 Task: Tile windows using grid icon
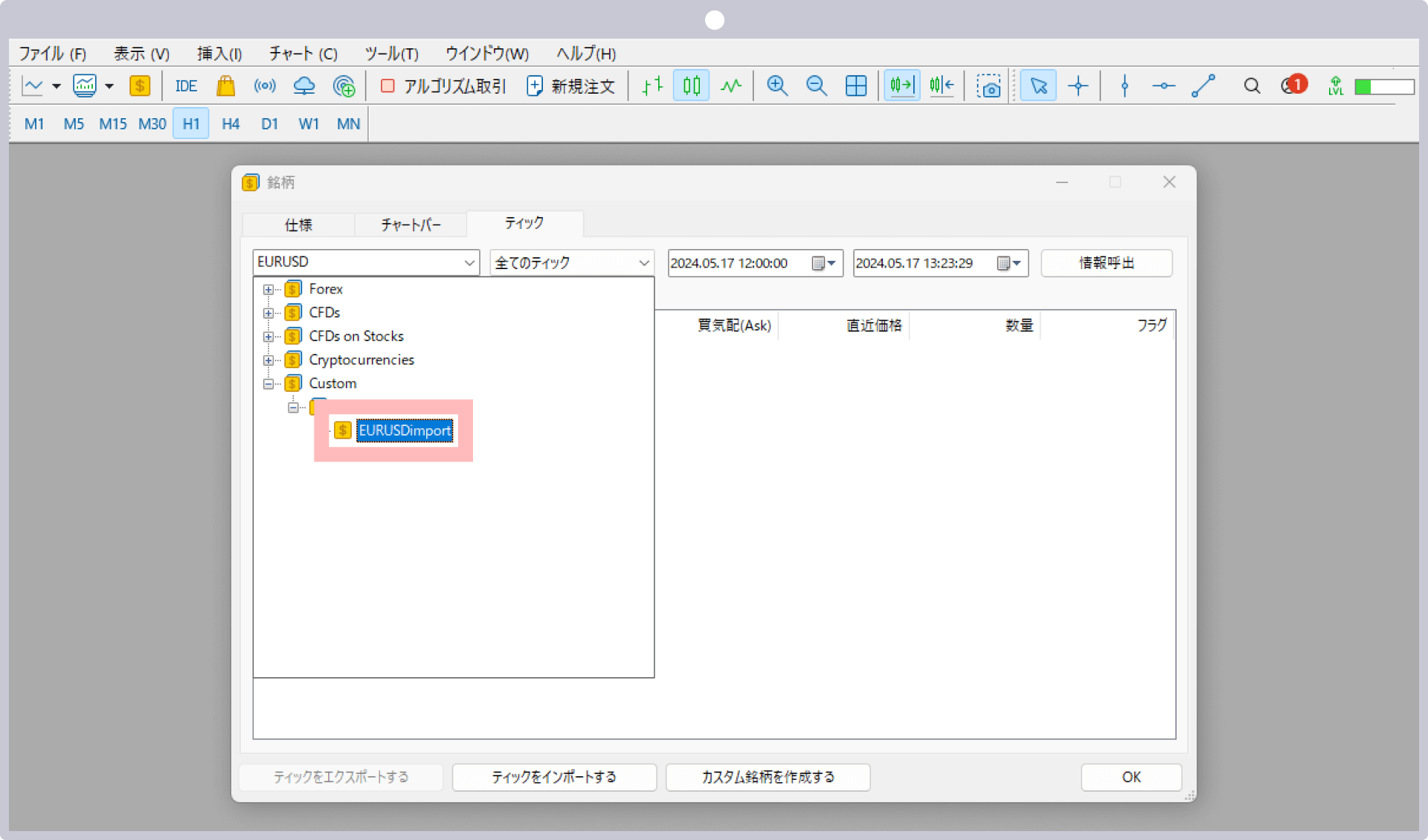pos(856,86)
